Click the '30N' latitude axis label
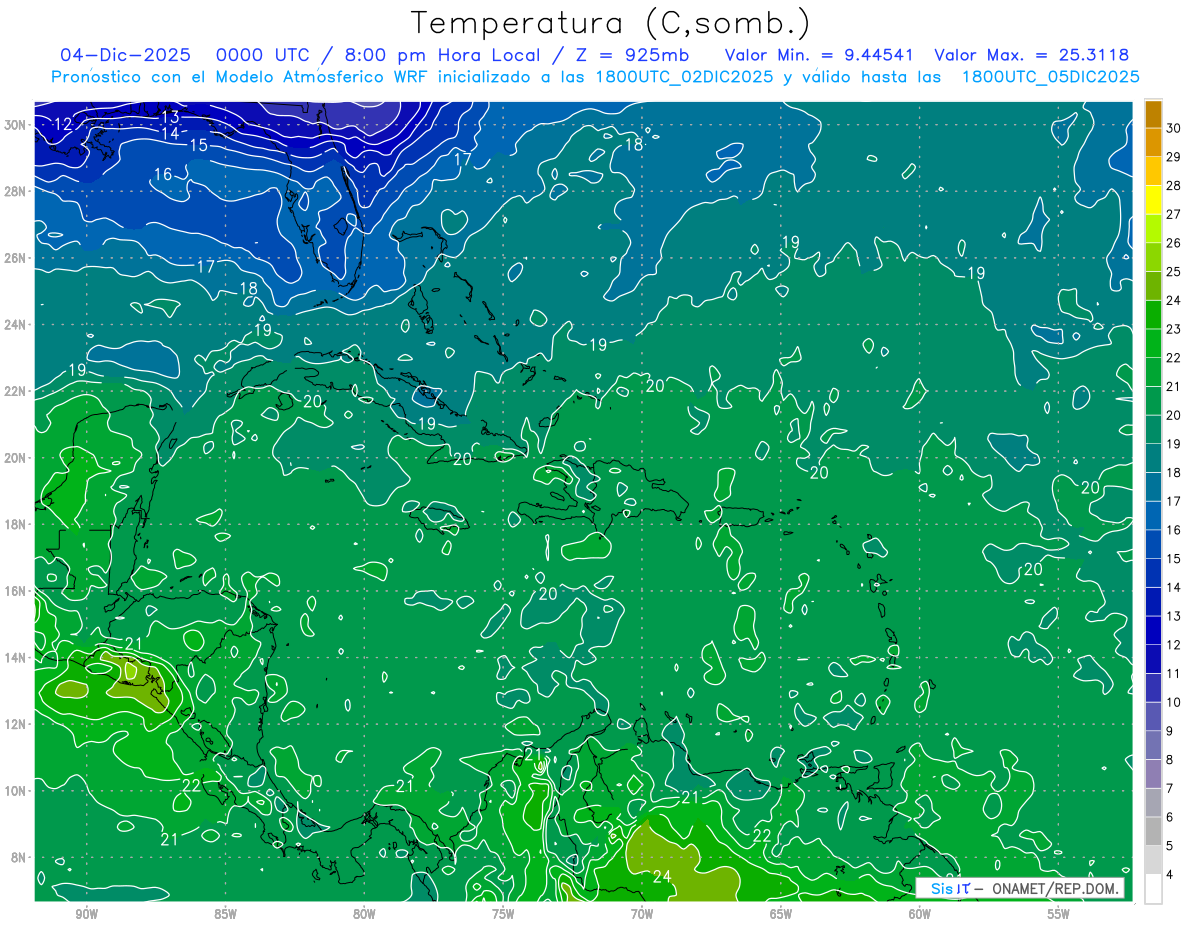1200x927 pixels. point(17,124)
